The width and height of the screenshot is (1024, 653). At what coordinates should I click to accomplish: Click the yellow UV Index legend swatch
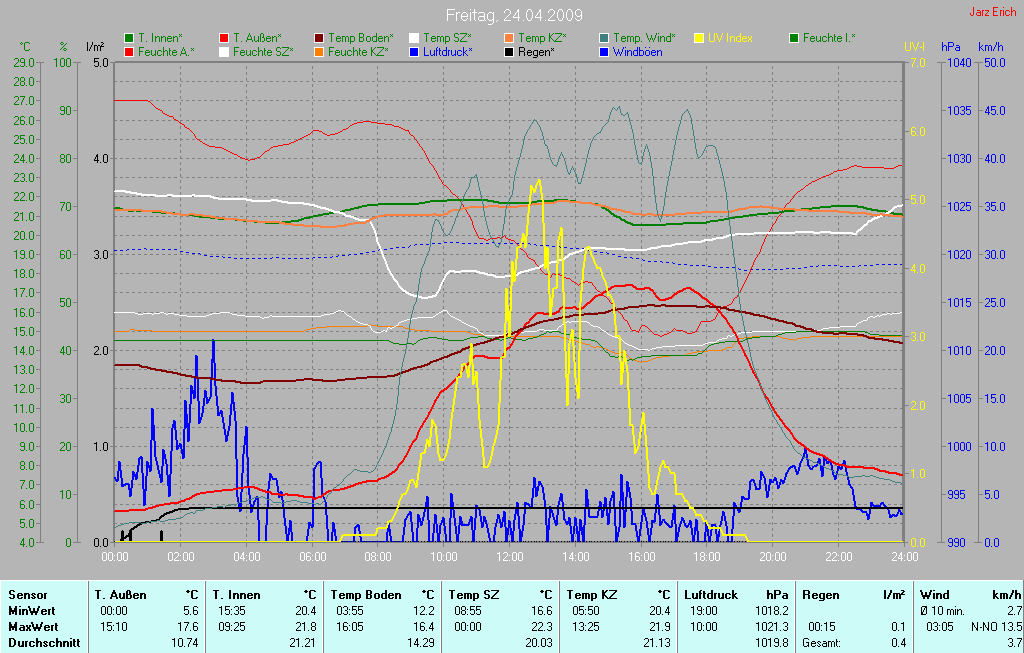[698, 38]
